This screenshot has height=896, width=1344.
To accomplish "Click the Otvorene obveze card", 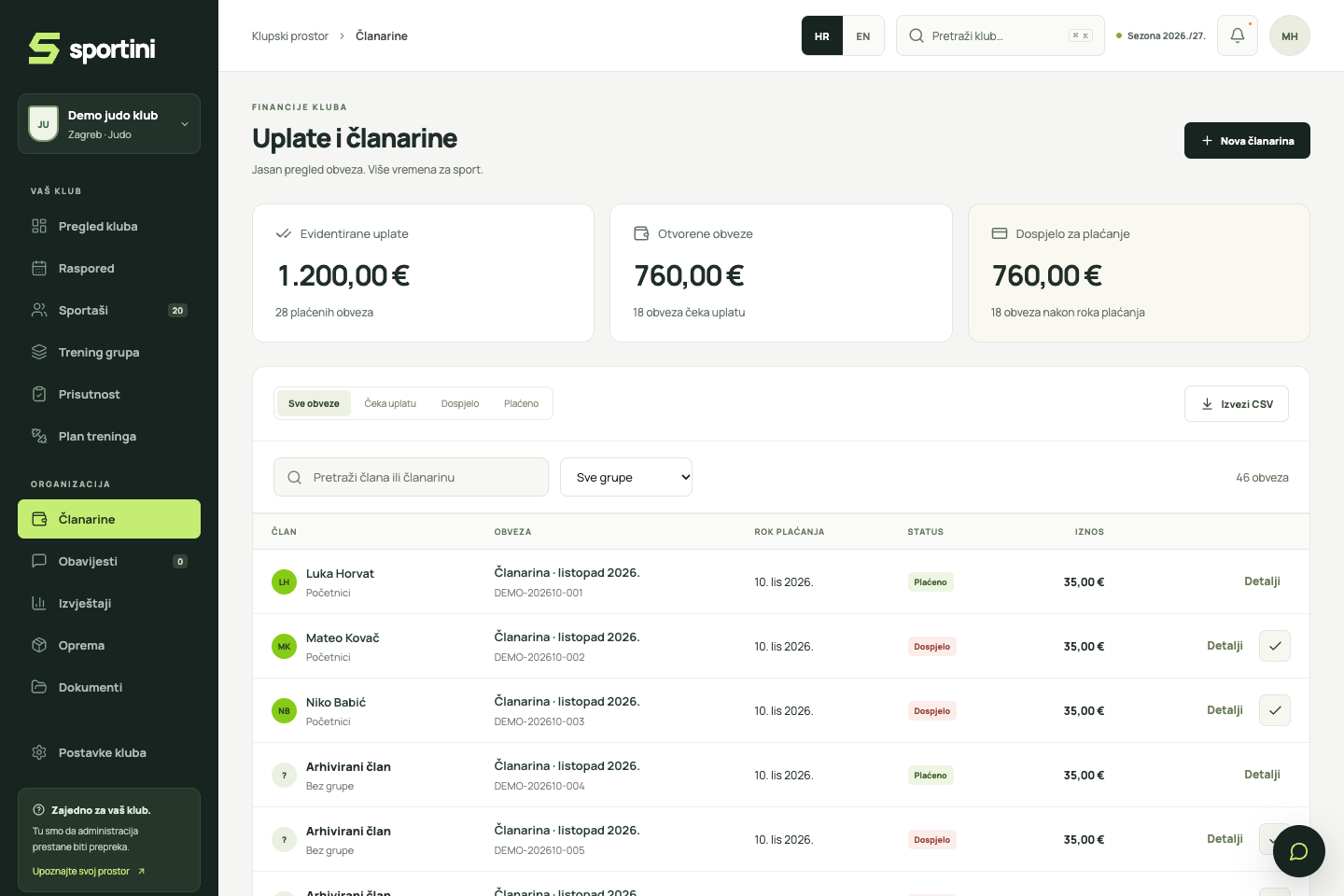I will click(781, 273).
